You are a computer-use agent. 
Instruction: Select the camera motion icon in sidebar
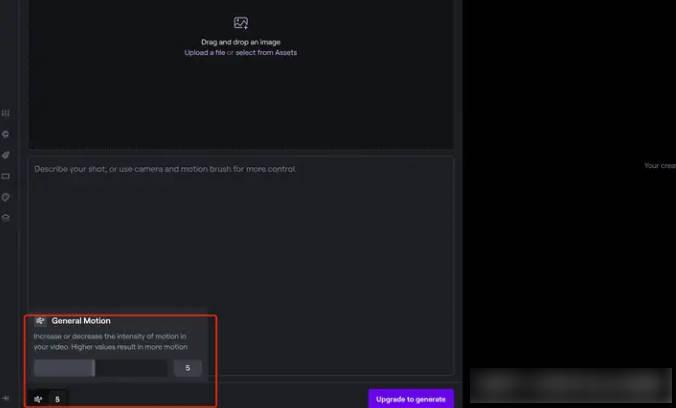6,134
